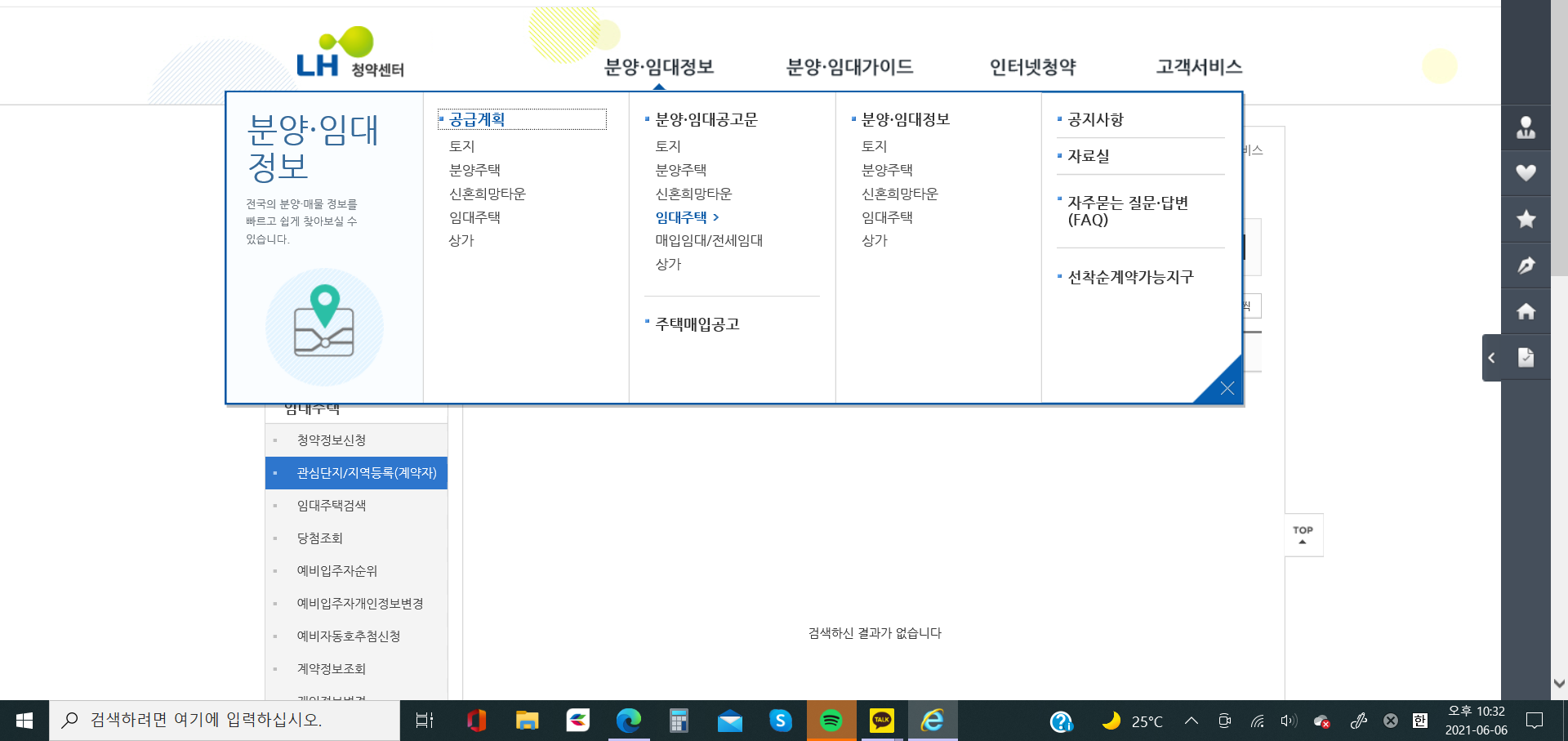Open 선착순계약가능지구 link

click(1130, 278)
